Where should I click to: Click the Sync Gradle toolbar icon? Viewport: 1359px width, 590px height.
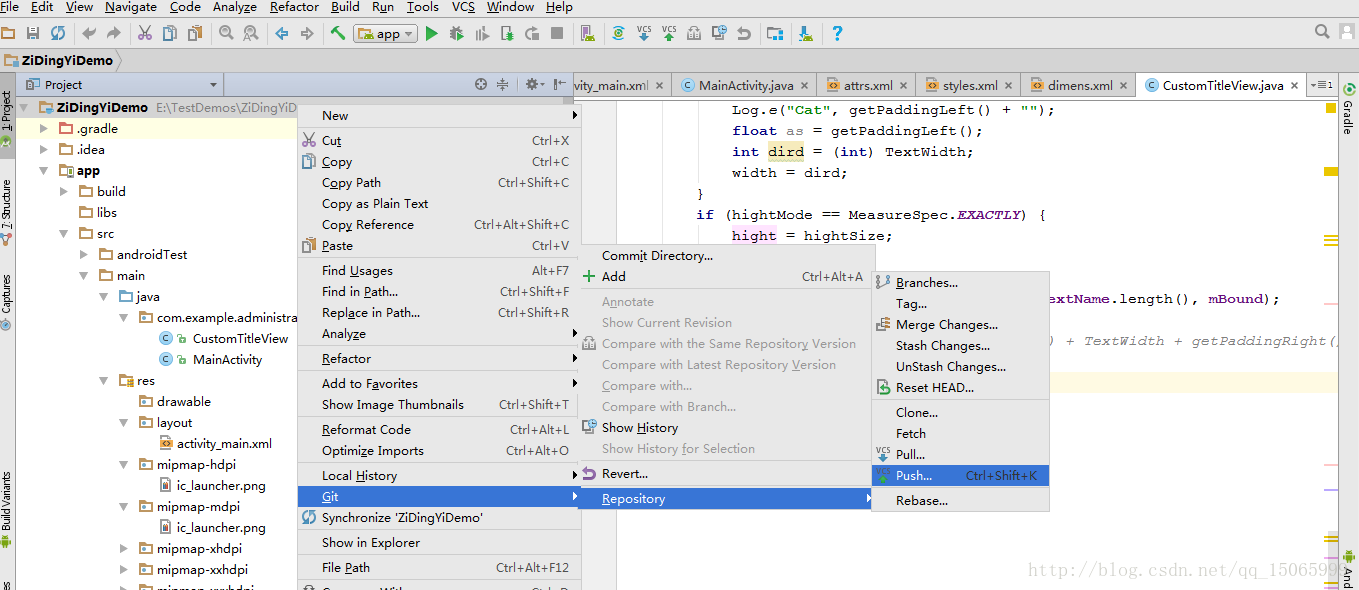pyautogui.click(x=619, y=33)
